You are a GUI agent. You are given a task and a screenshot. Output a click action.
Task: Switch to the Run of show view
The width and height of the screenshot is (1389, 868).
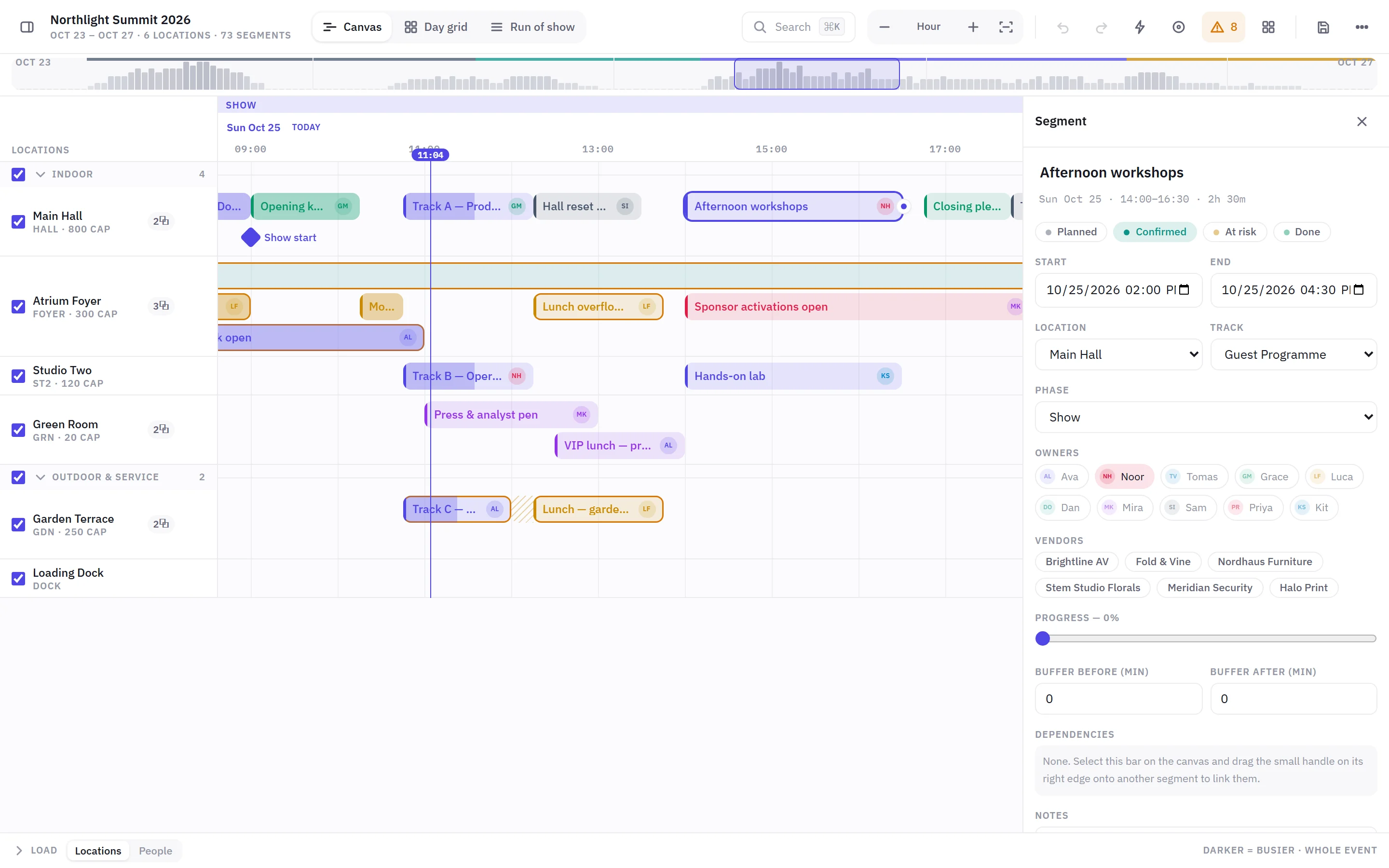532,27
